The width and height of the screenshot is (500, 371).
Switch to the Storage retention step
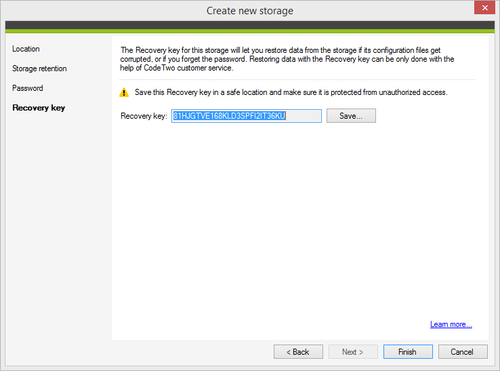pyautogui.click(x=39, y=69)
